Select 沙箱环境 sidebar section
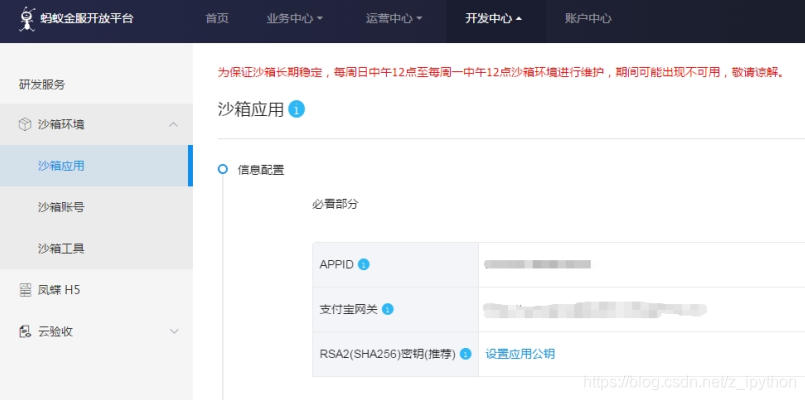Screen dimensions: 805x400 pos(97,124)
